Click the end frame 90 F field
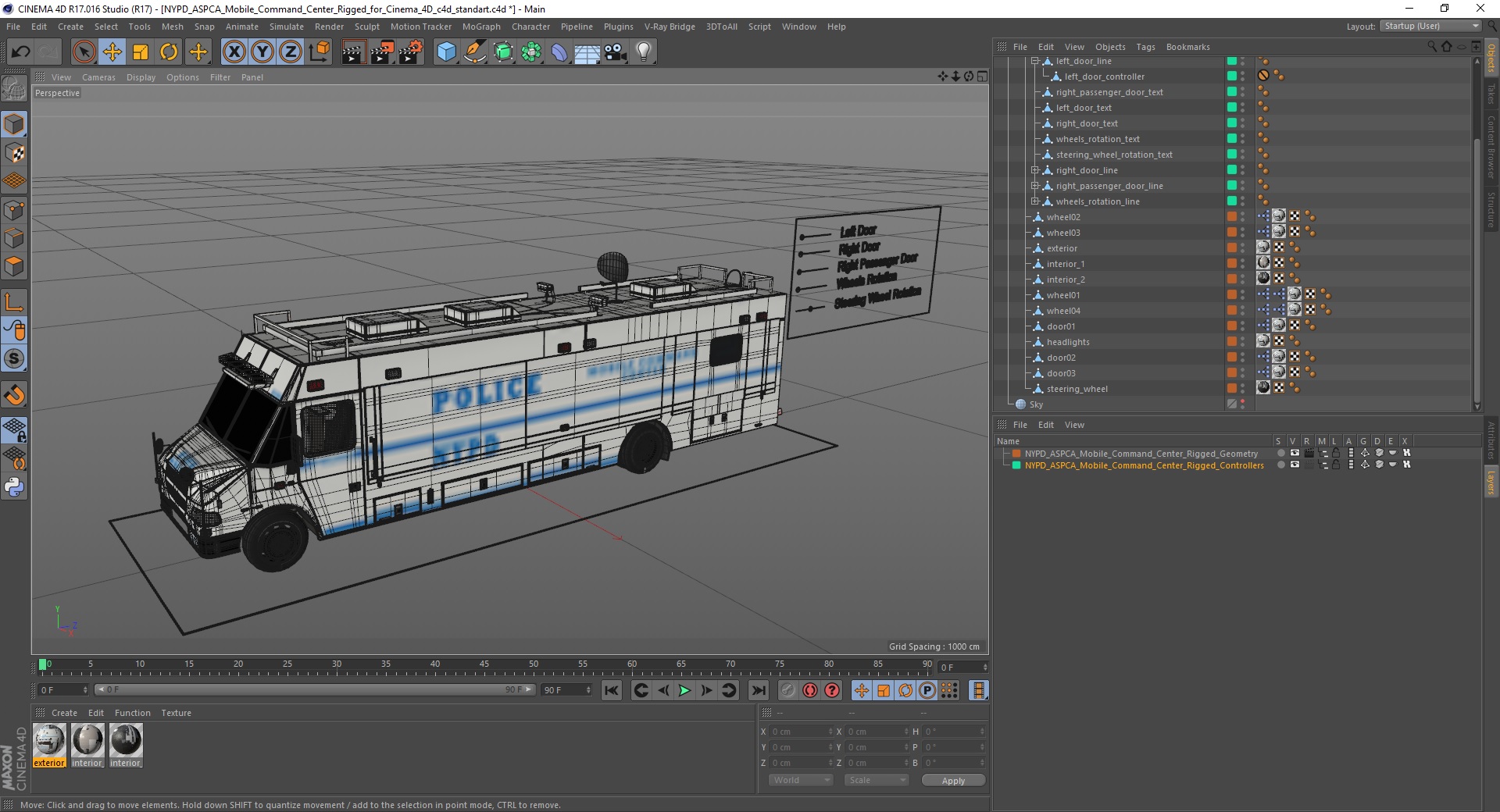1500x812 pixels. point(566,690)
